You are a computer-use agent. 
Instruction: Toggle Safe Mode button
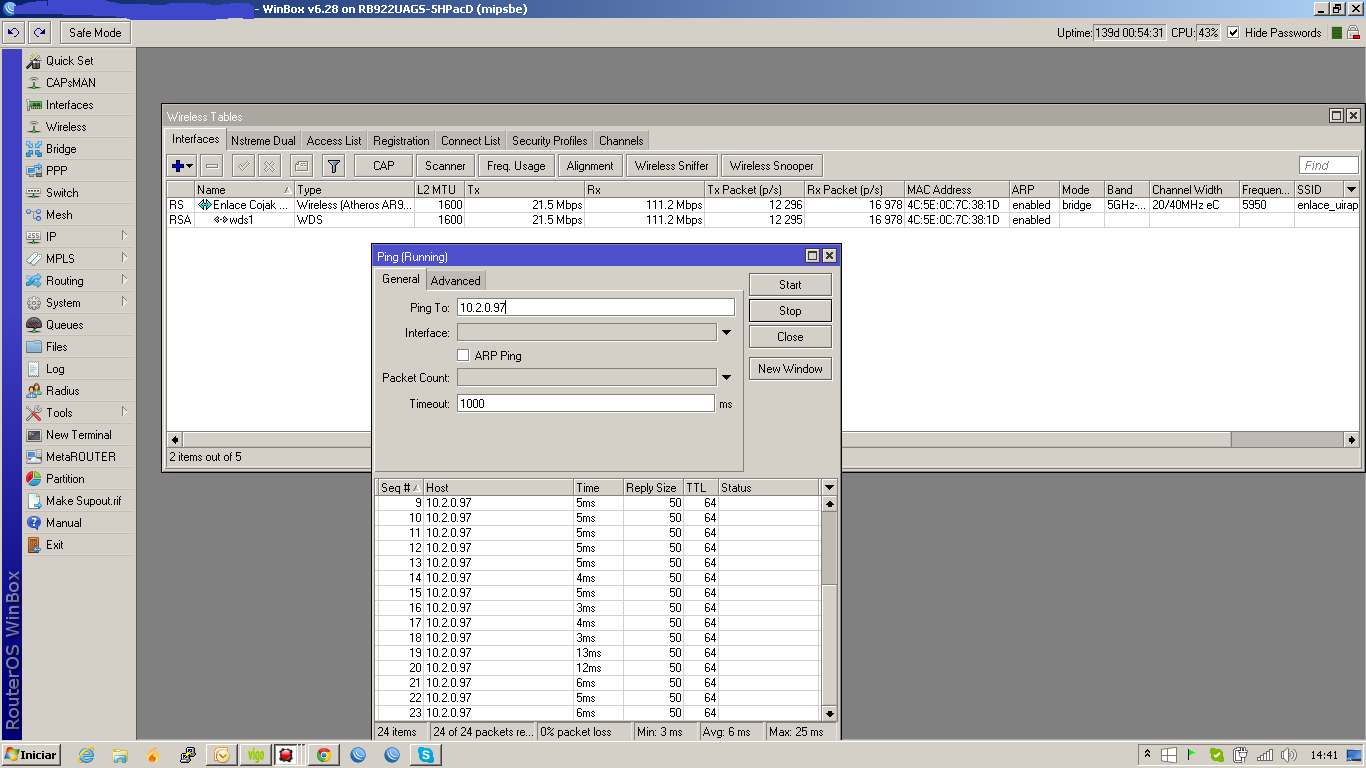[95, 33]
